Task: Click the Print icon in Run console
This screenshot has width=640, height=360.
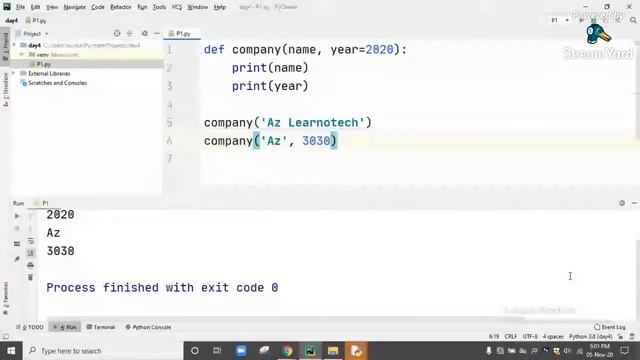Action: point(31,265)
